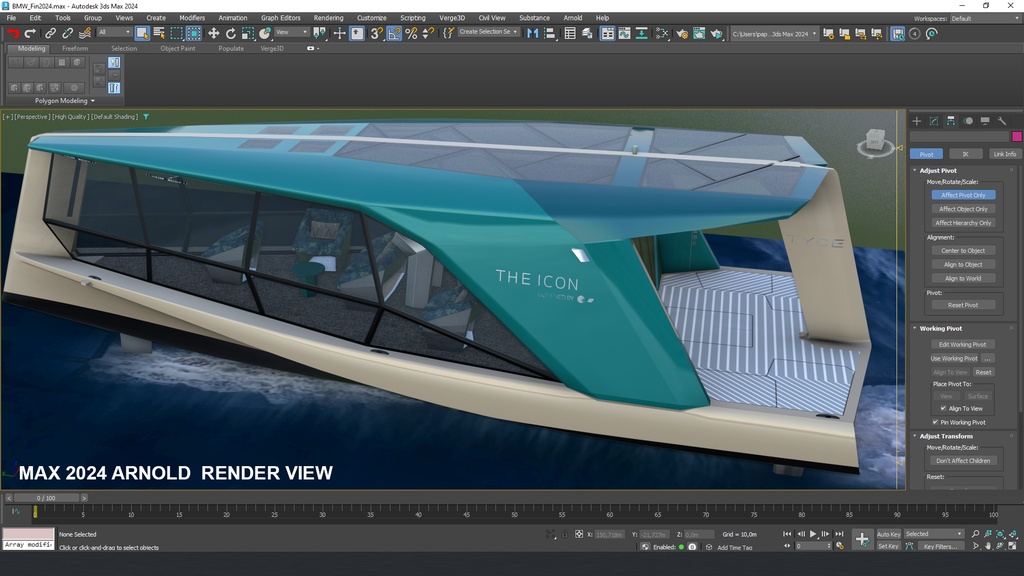Open the Selected selection-set dropdown
This screenshot has width=1024, height=576.
click(x=934, y=533)
